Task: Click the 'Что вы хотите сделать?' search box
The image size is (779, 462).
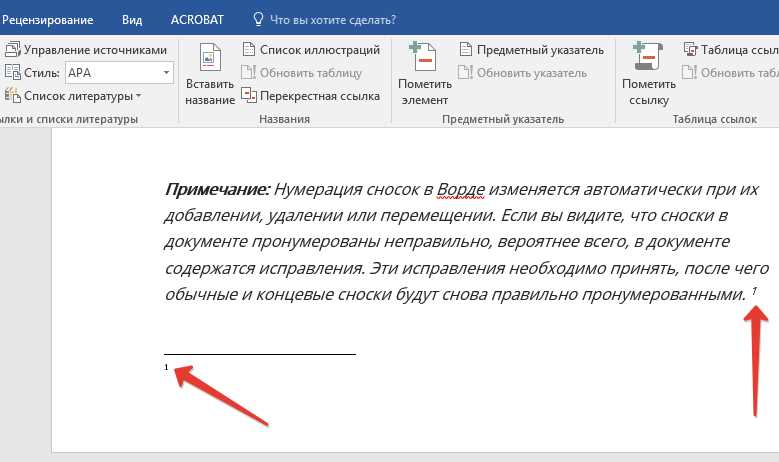Action: [x=333, y=20]
